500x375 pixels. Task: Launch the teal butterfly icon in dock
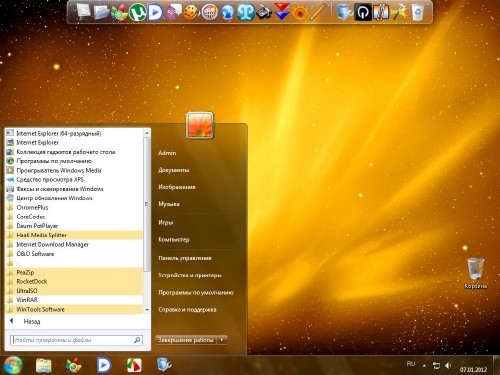[245, 13]
